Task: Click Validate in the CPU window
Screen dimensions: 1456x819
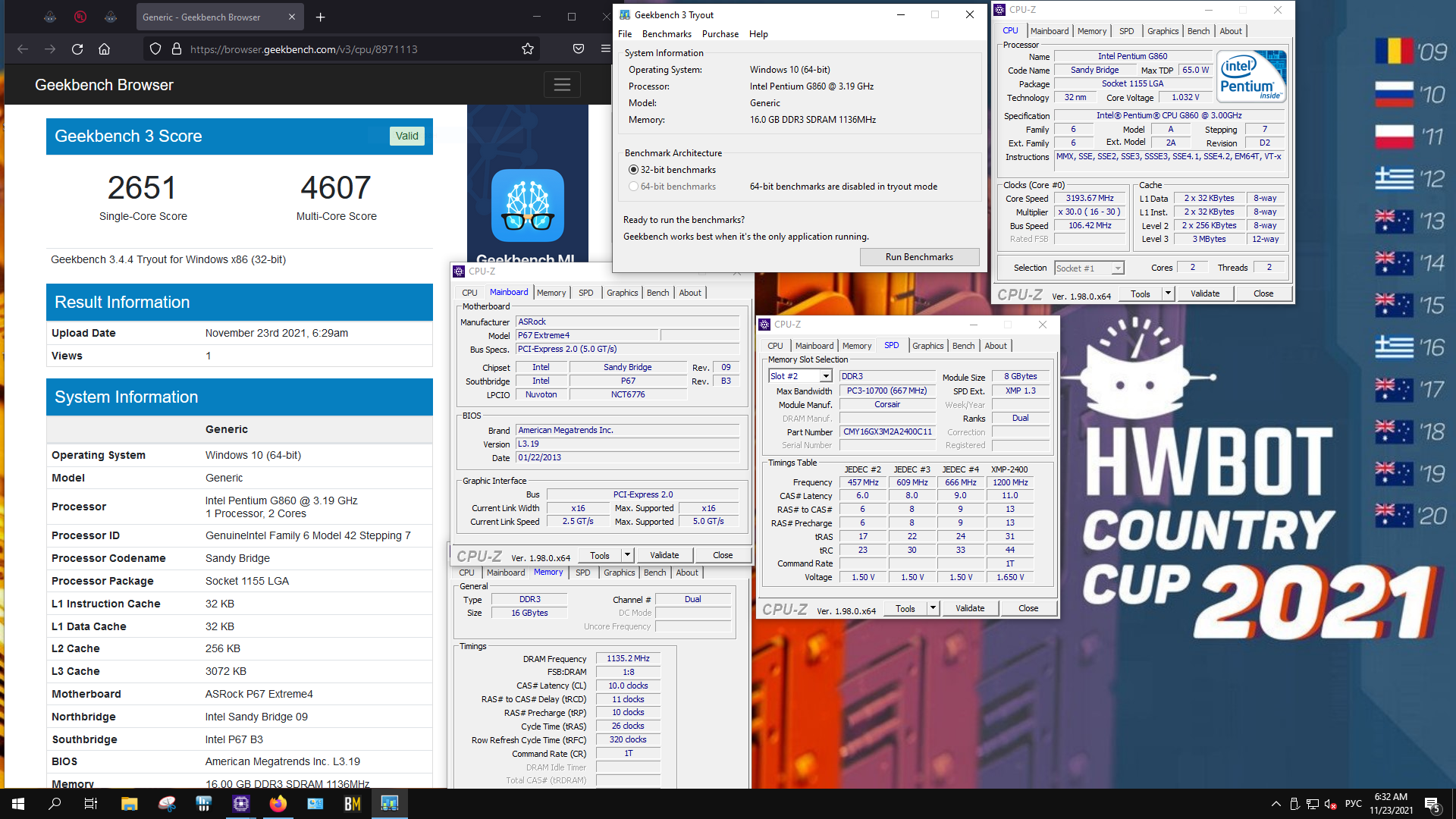Action: click(x=1205, y=293)
